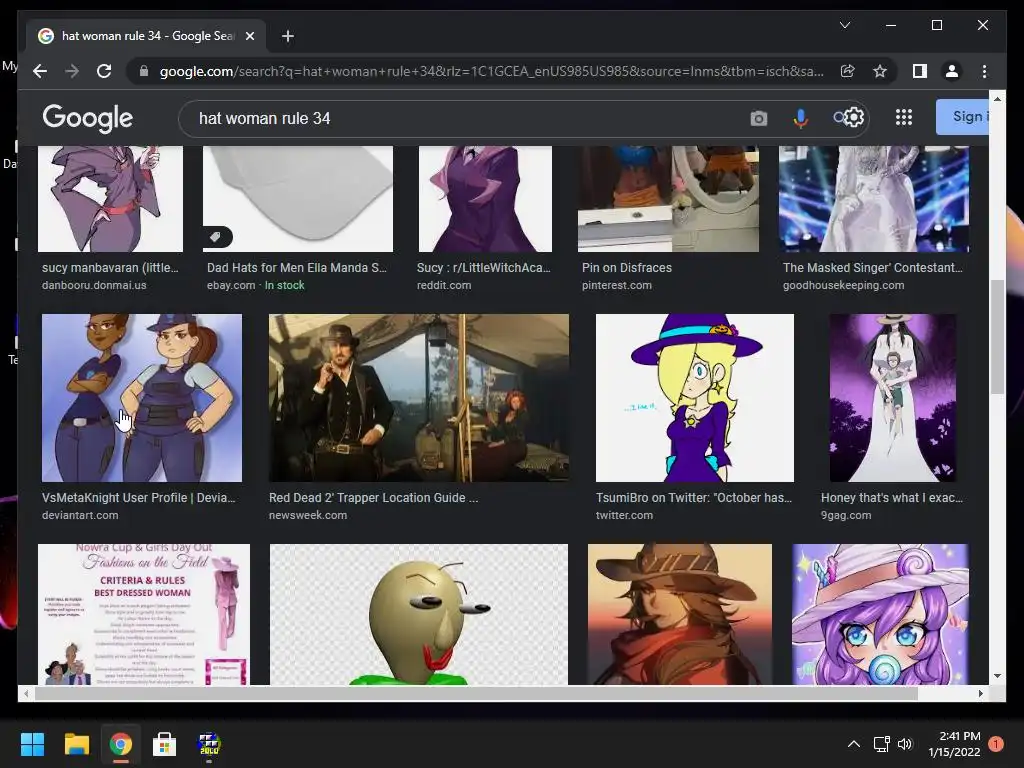Open the Nowra Cup Criteria & Rules thumbnail
Image resolution: width=1024 pixels, height=768 pixels.
[144, 614]
